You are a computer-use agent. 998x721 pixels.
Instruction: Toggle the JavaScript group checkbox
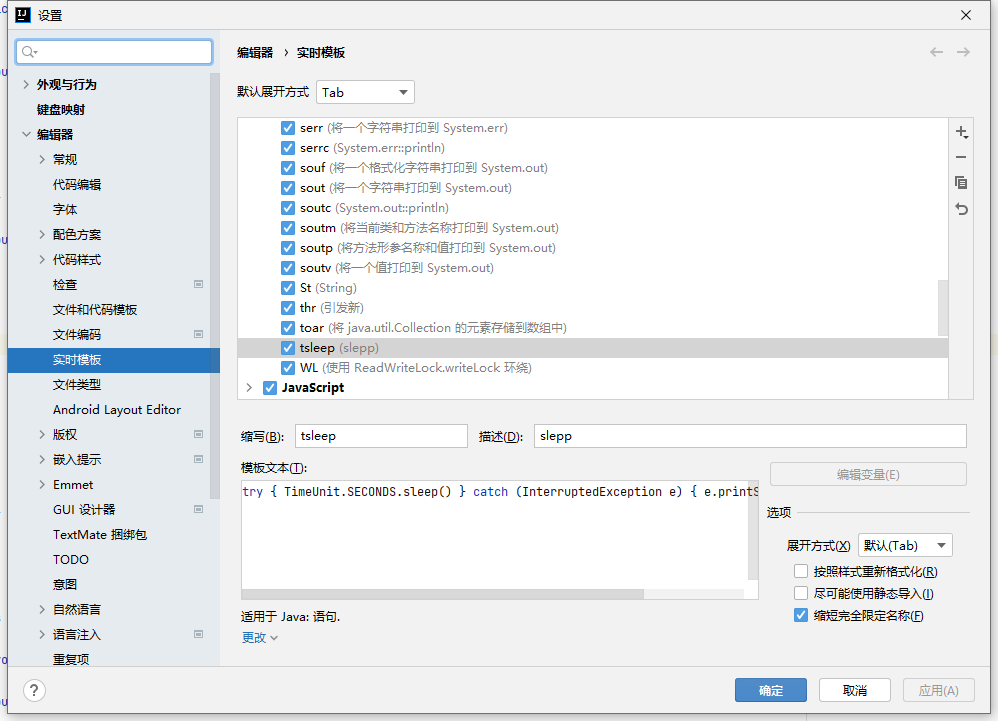[x=270, y=388]
